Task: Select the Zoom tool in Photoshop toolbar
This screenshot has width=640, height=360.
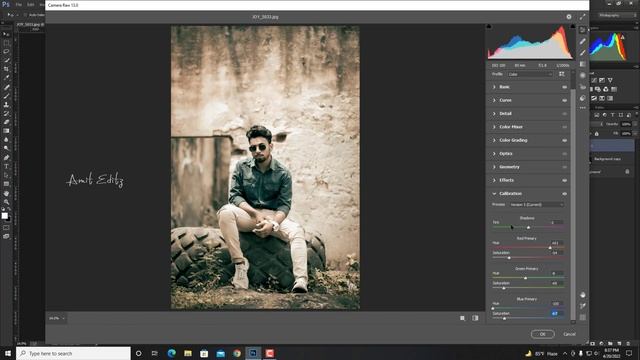Action: (x=6, y=202)
